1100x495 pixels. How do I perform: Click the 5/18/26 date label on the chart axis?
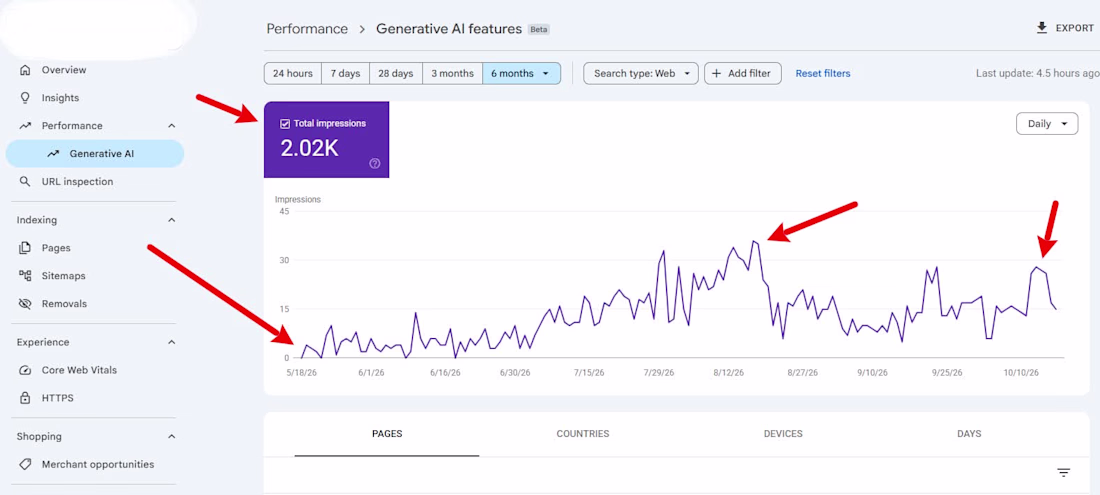pos(301,373)
